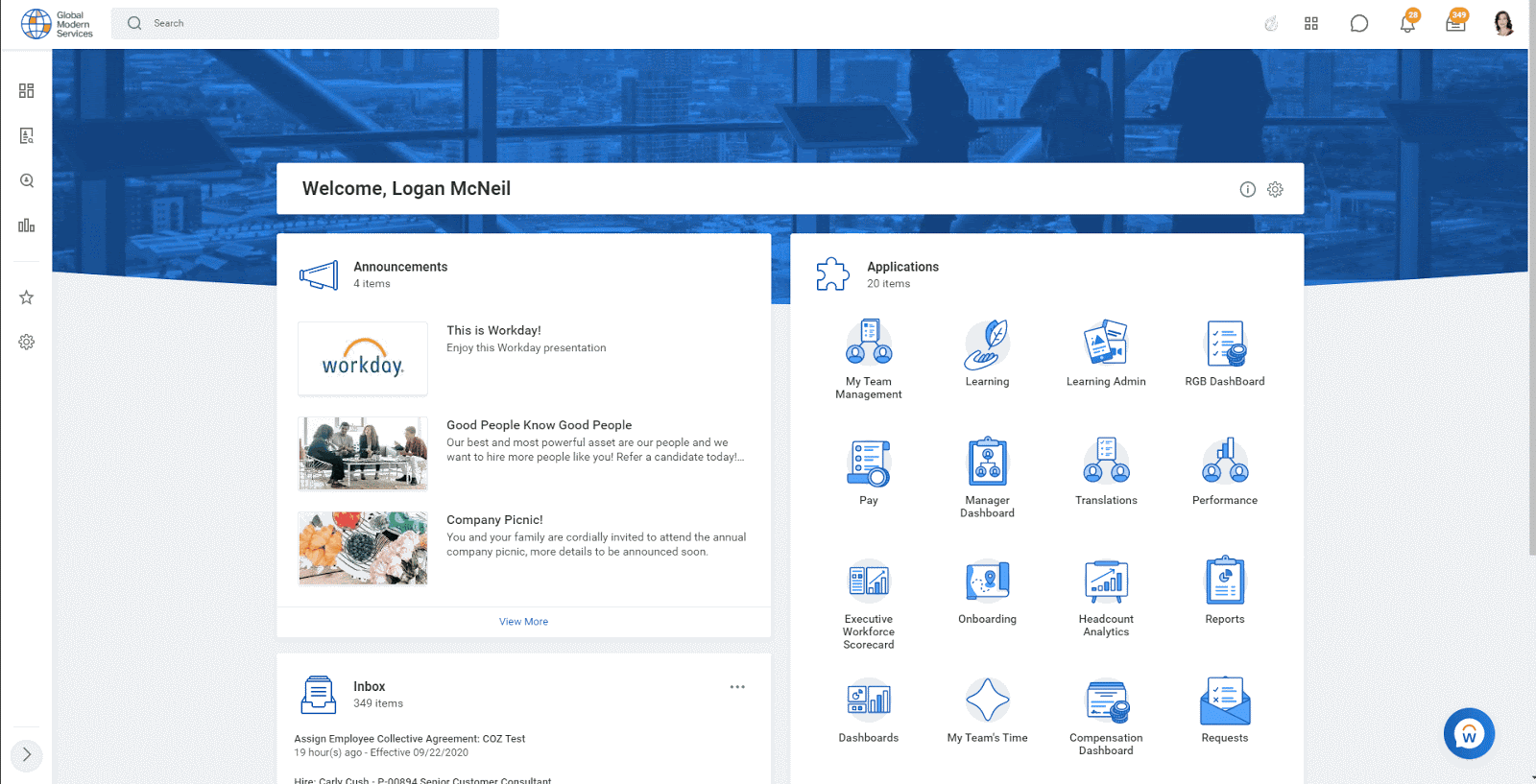Viewport: 1536px width, 784px height.
Task: Click the Global Modern Services logo
Action: pyautogui.click(x=58, y=24)
